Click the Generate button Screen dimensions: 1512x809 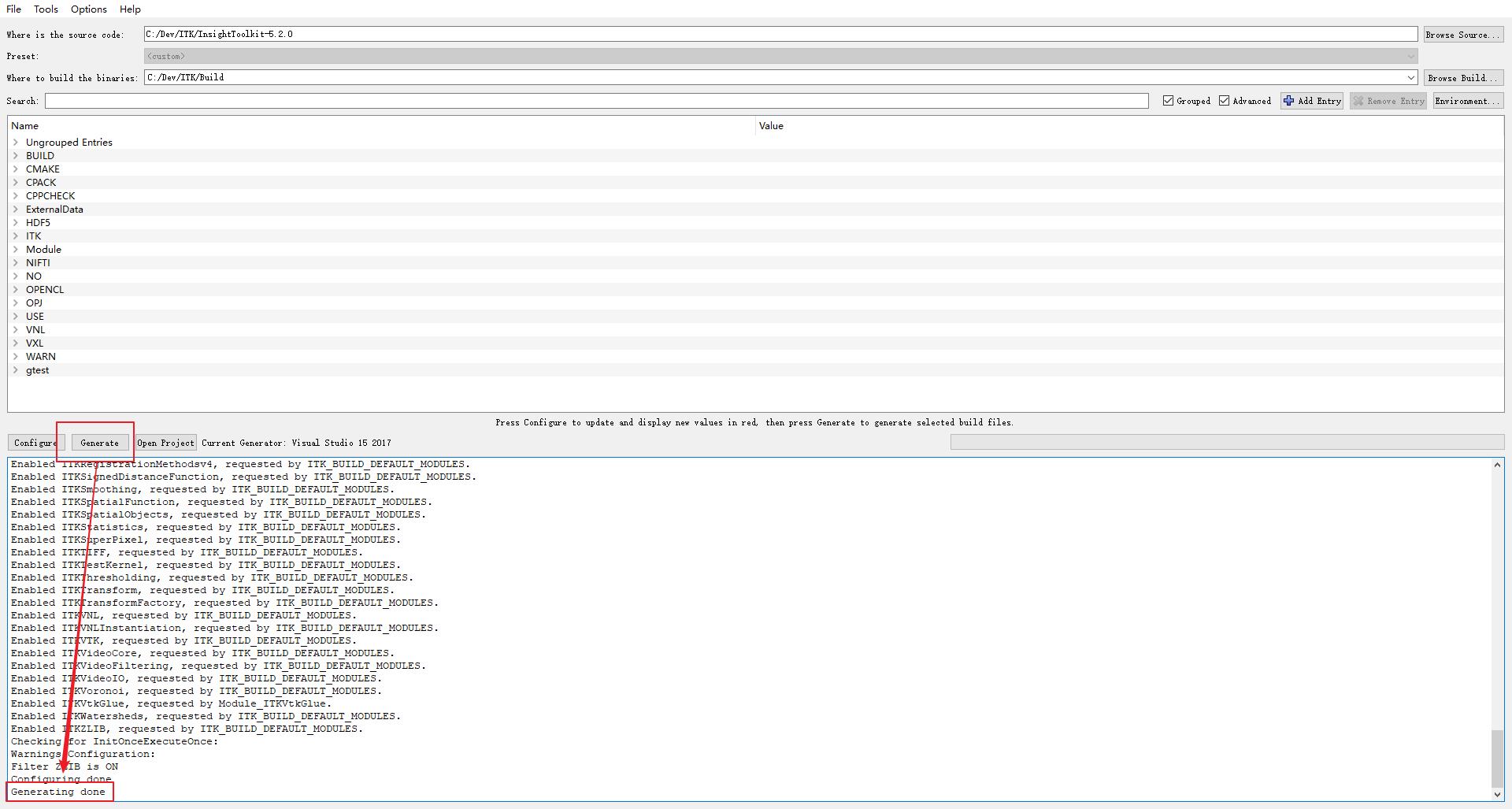point(100,443)
